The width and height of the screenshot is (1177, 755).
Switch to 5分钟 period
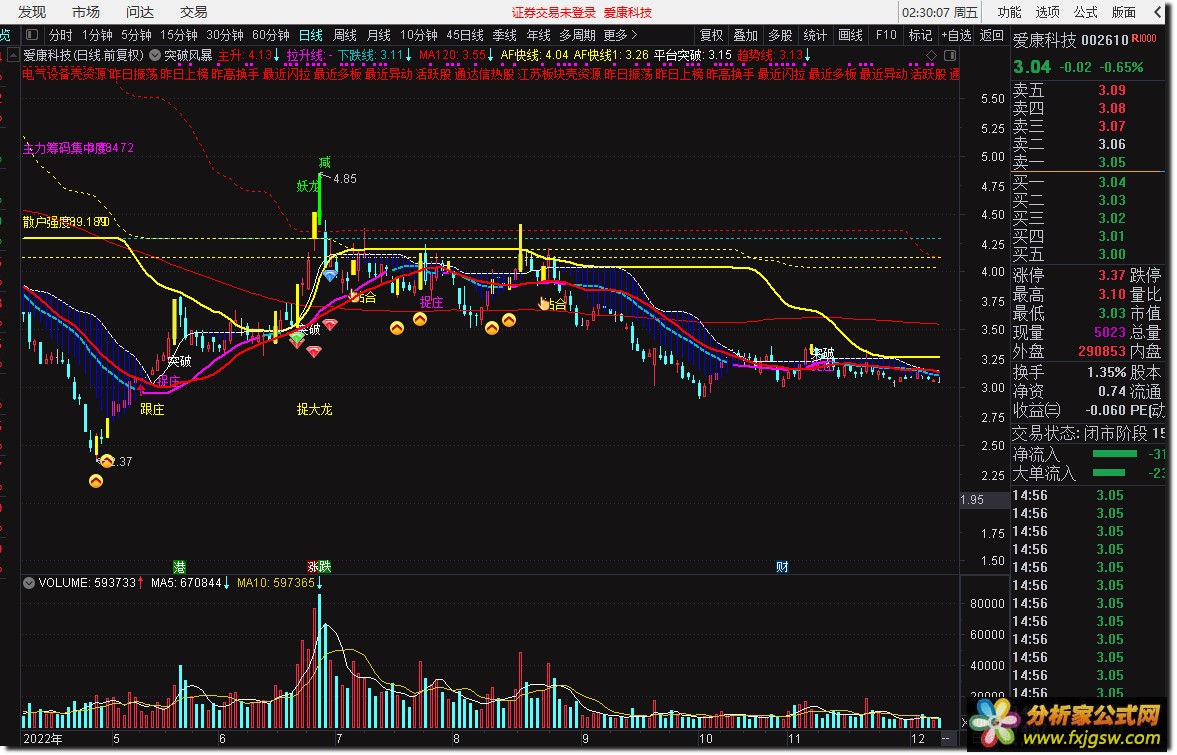coord(136,35)
